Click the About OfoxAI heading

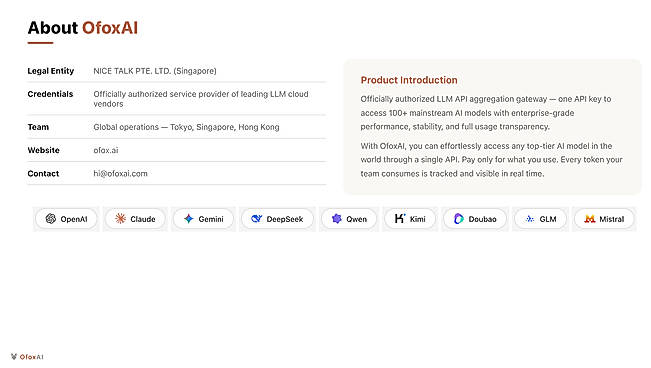83,28
